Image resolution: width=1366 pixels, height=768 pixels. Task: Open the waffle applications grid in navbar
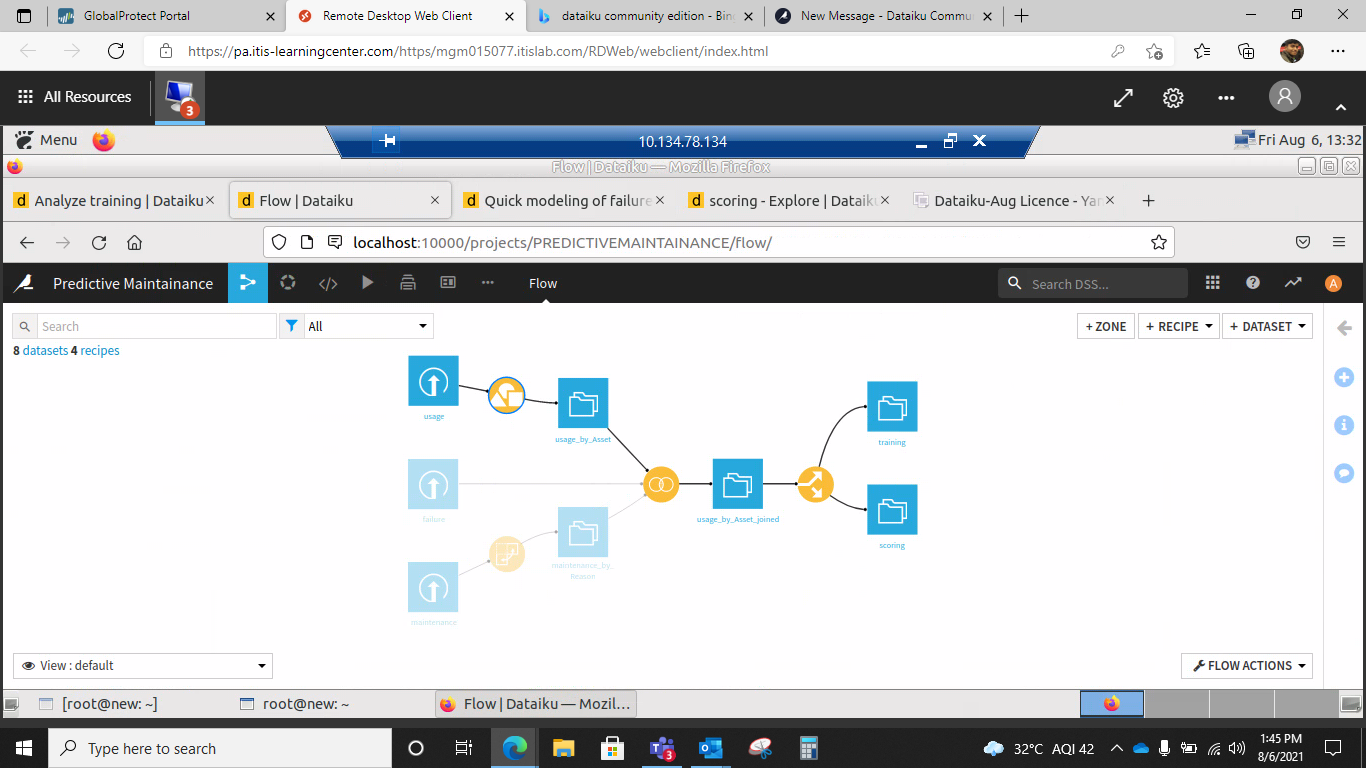coord(1212,282)
